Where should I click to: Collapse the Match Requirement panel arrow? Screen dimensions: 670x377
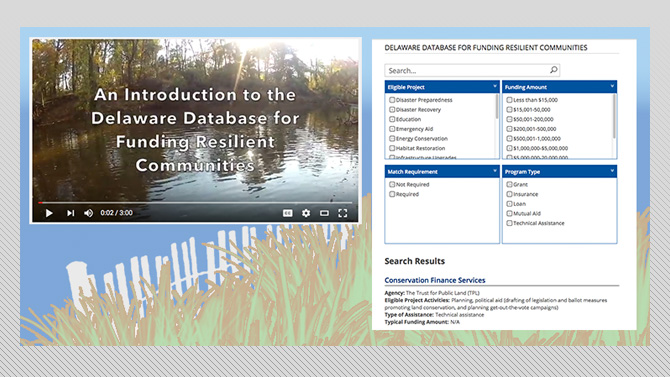[x=495, y=171]
